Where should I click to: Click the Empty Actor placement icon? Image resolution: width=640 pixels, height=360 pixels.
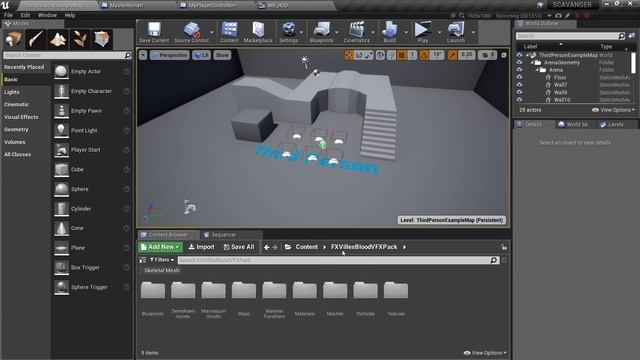(x=61, y=71)
